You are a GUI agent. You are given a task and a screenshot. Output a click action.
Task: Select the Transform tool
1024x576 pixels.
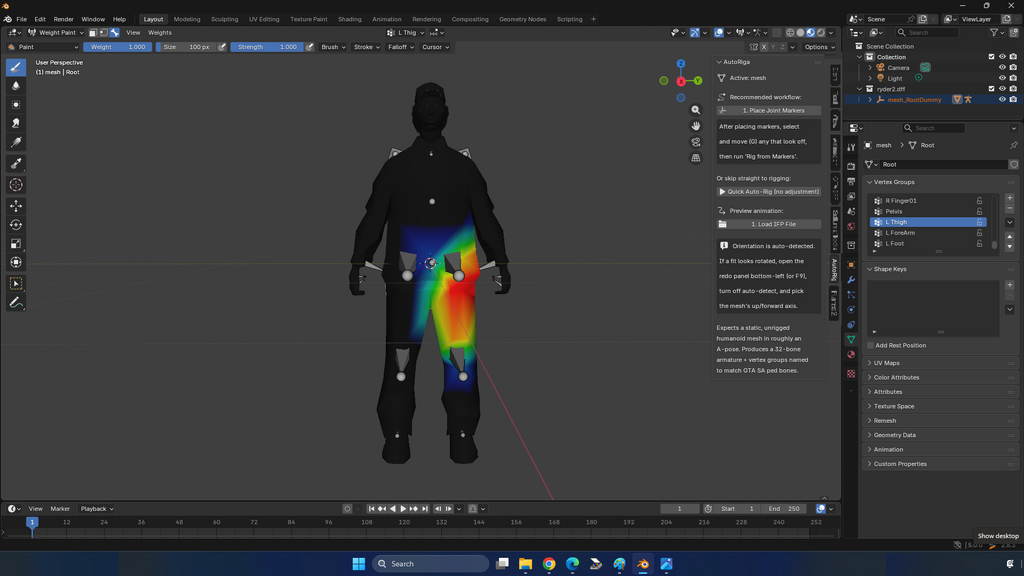16,263
